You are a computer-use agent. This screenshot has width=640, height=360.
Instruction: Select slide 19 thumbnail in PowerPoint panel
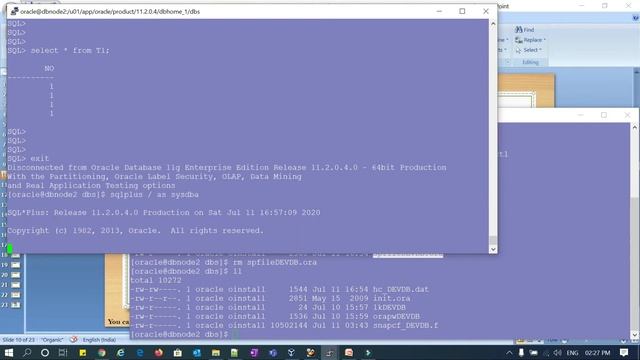pos(16,265)
